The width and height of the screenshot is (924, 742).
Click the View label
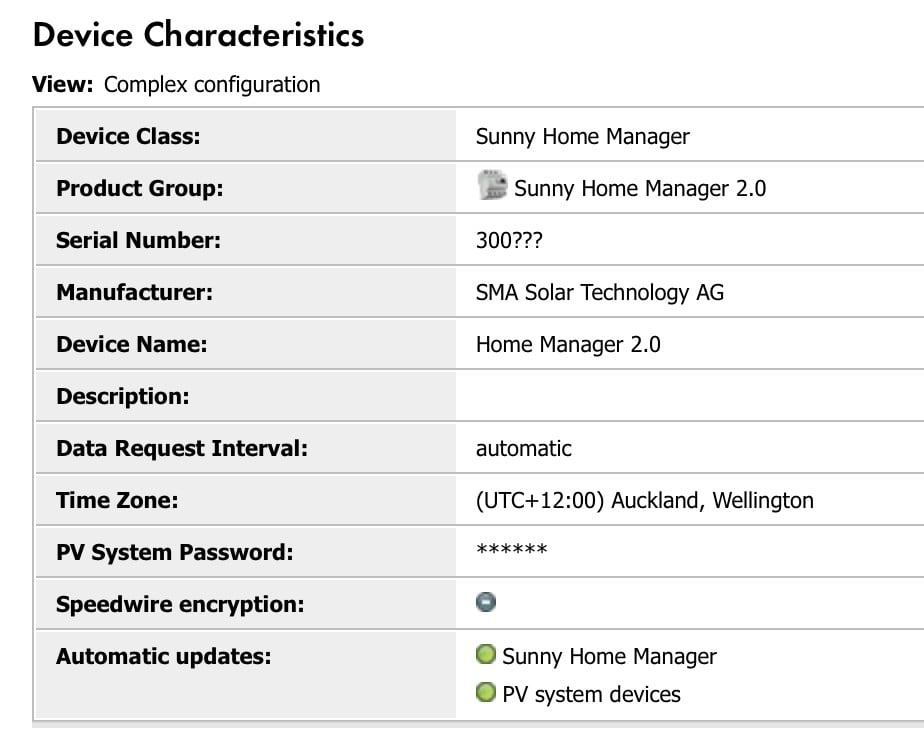[x=63, y=85]
